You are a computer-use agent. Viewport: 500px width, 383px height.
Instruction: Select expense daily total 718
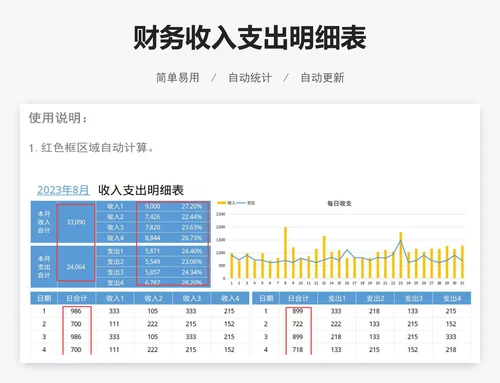(298, 350)
